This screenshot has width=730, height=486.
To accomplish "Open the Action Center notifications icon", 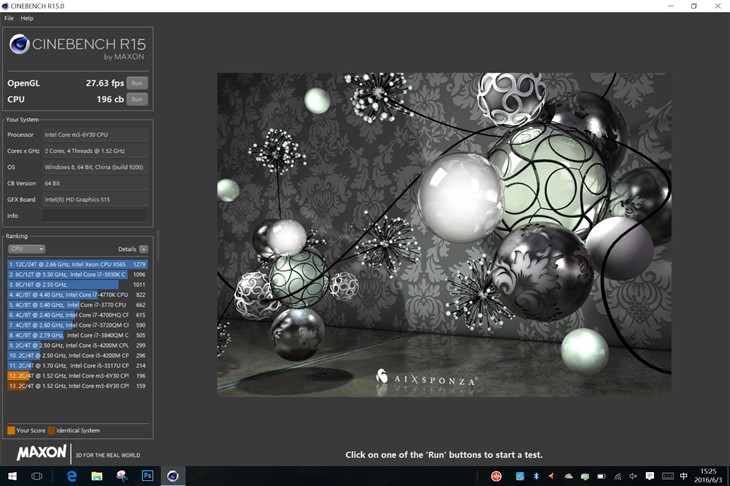I will click(649, 476).
